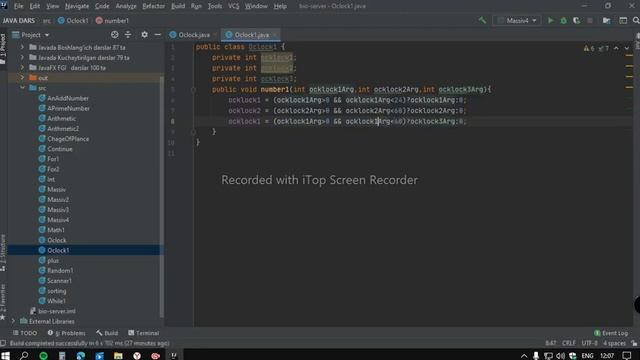This screenshot has width=640, height=360.
Task: Click 4 spaces indent setting
Action: [x=615, y=343]
